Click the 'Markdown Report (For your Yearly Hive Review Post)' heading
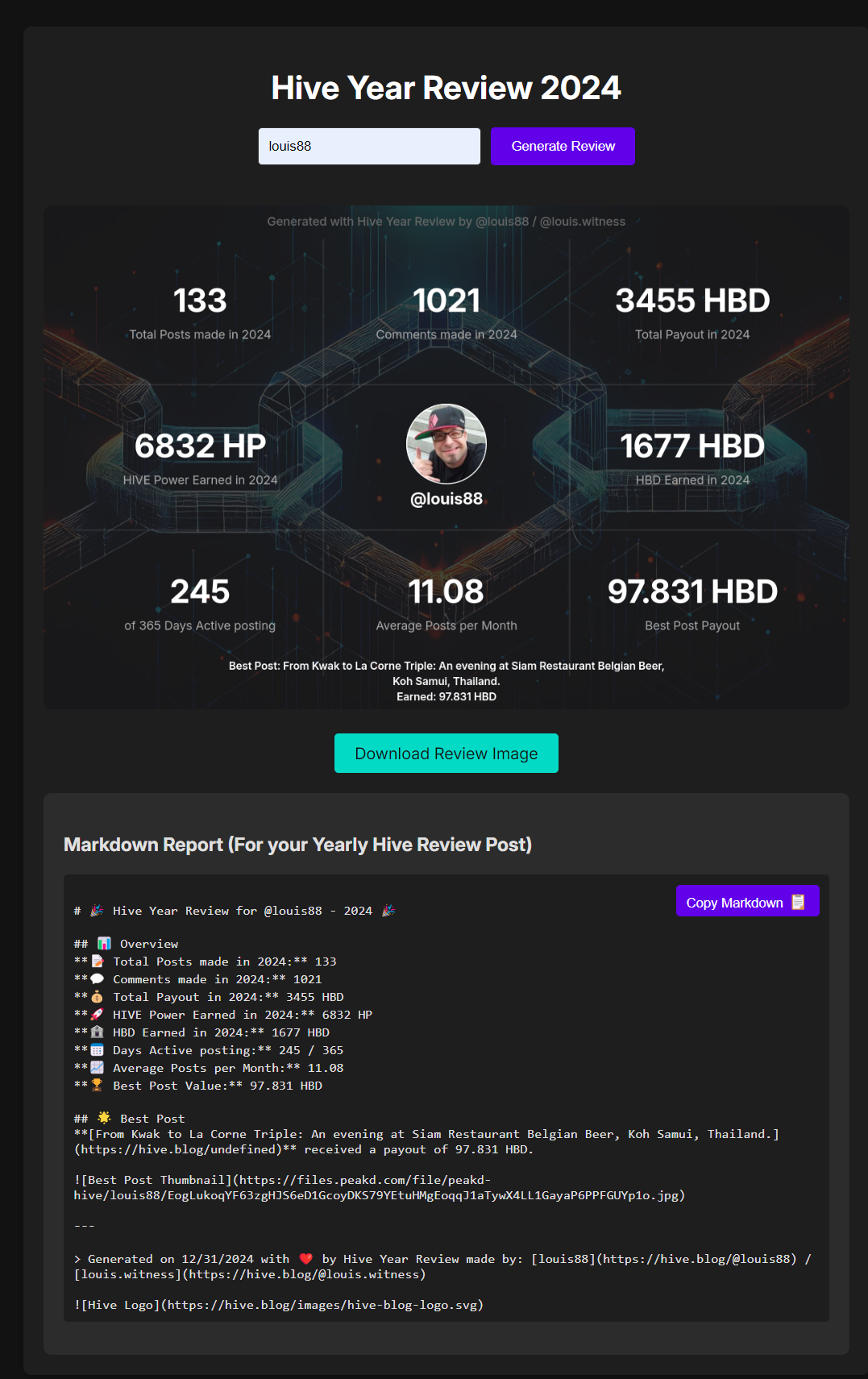This screenshot has height=1379, width=868. click(297, 845)
